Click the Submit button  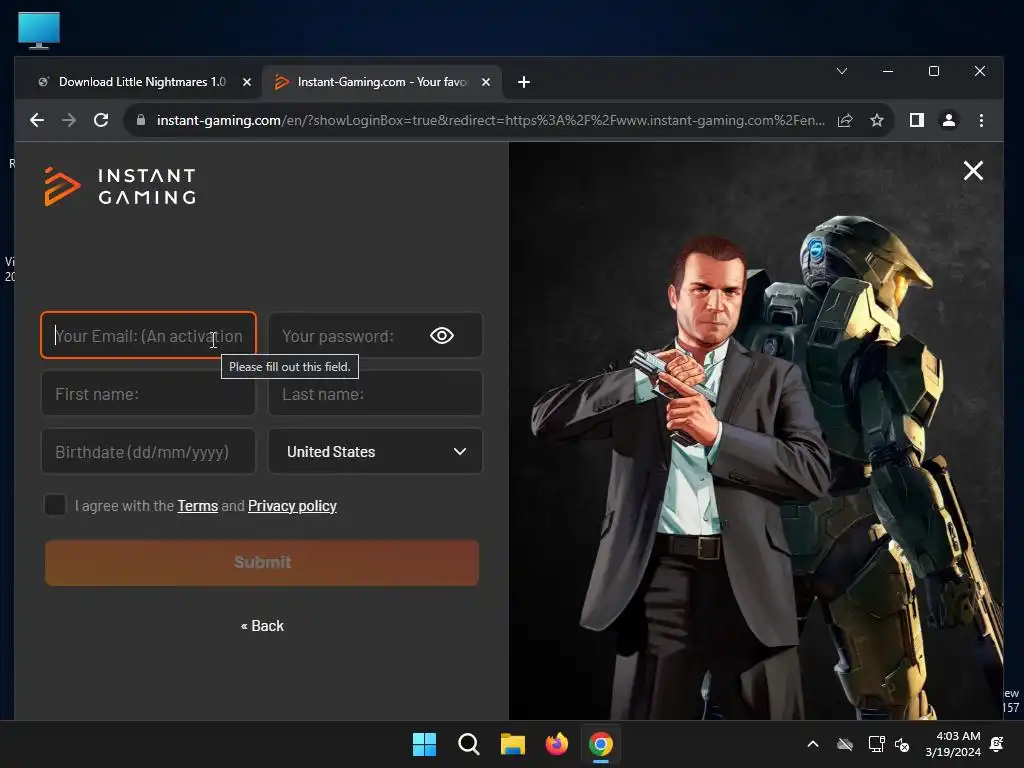[x=262, y=562]
